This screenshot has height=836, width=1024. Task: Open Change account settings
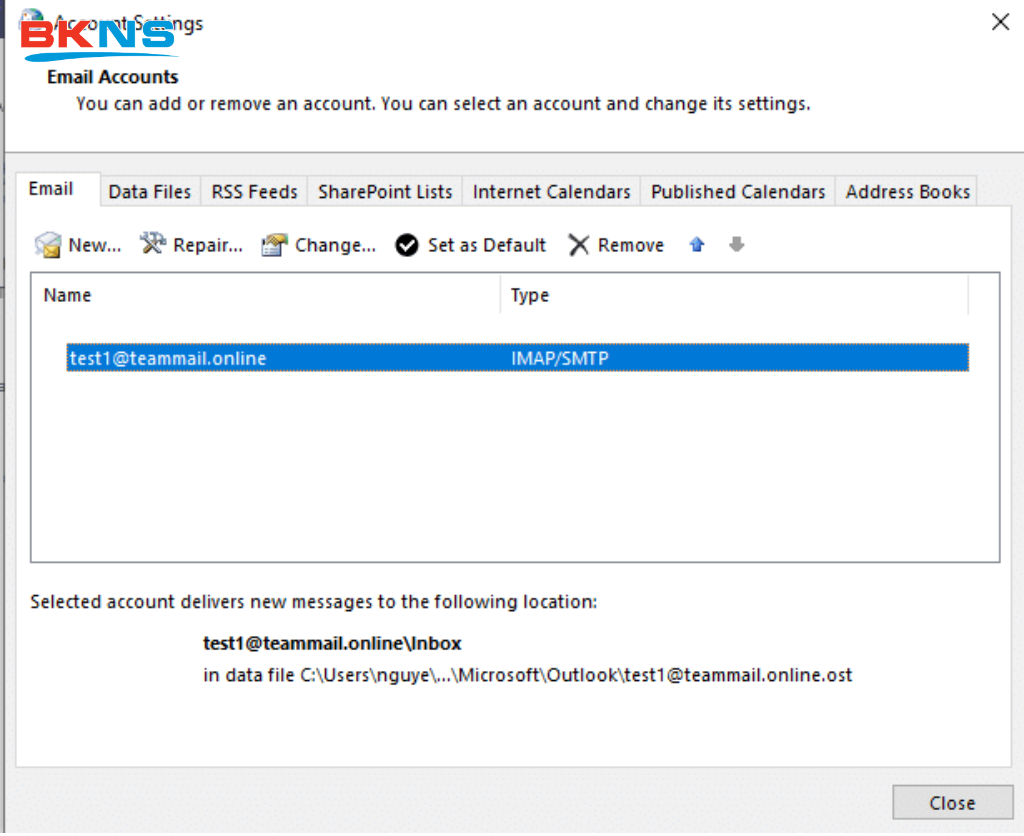point(319,245)
